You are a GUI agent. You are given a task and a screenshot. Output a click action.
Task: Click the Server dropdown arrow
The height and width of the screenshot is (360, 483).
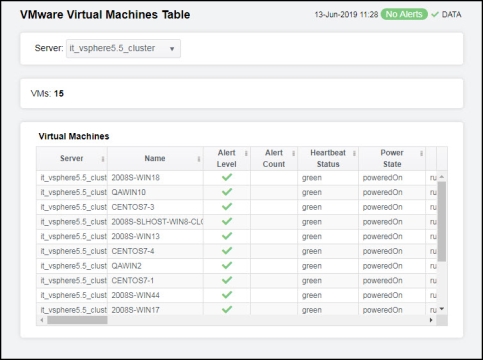[x=172, y=49]
